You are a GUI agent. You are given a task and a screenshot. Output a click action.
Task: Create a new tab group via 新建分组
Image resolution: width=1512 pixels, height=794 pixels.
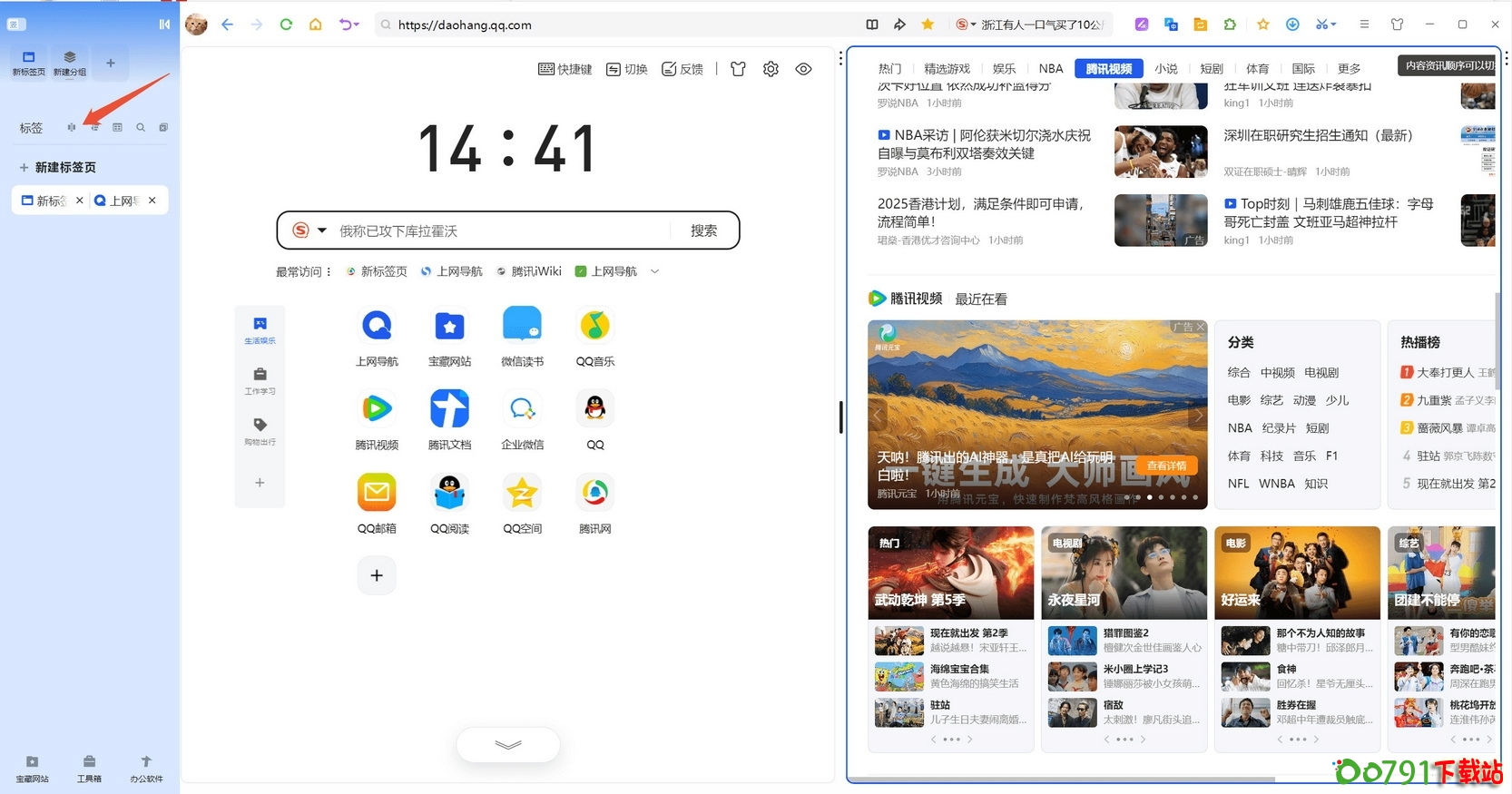pyautogui.click(x=70, y=63)
